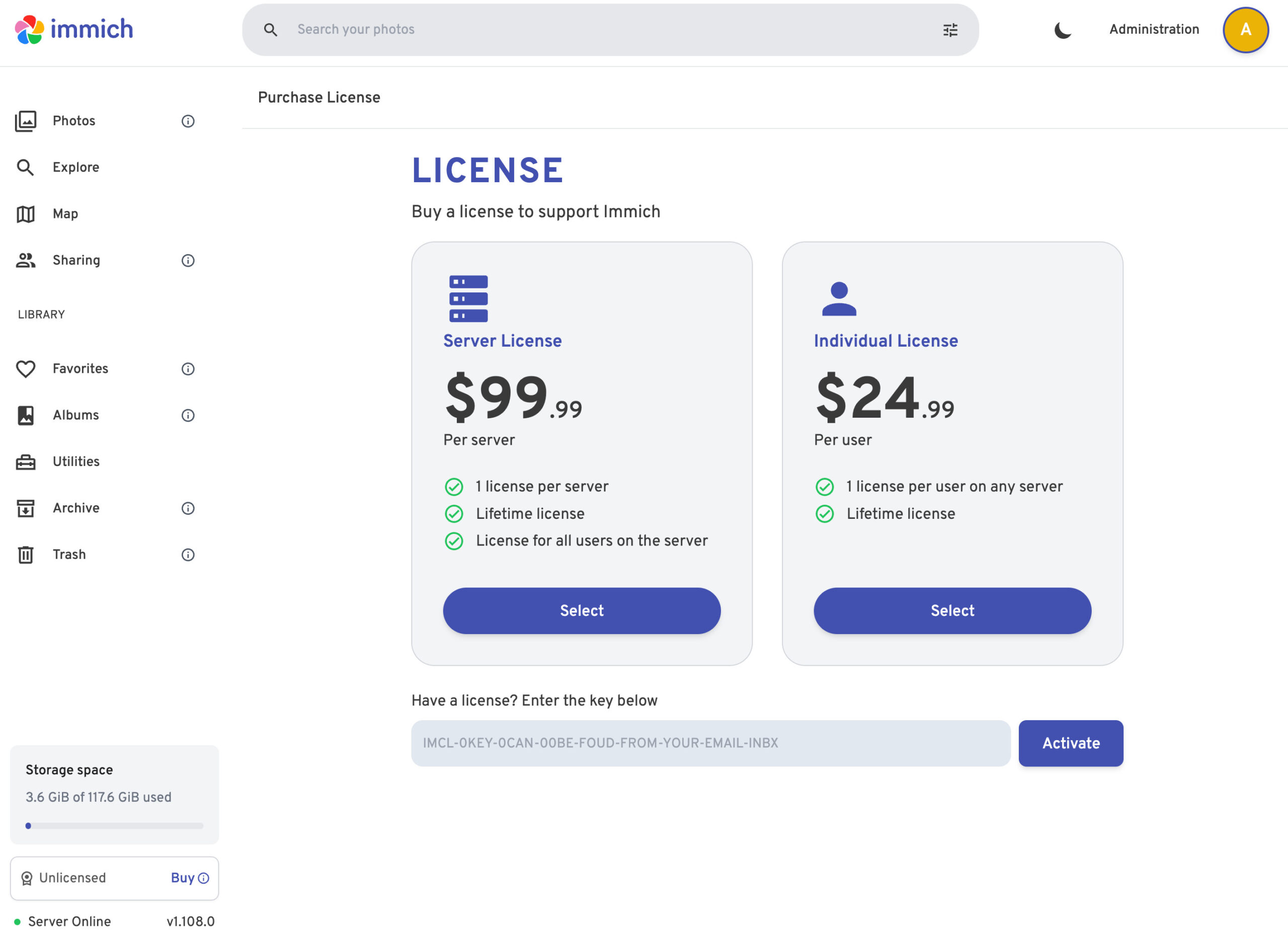Screen dimensions: 1288x942
Task: Select the Server License plan
Action: point(582,611)
